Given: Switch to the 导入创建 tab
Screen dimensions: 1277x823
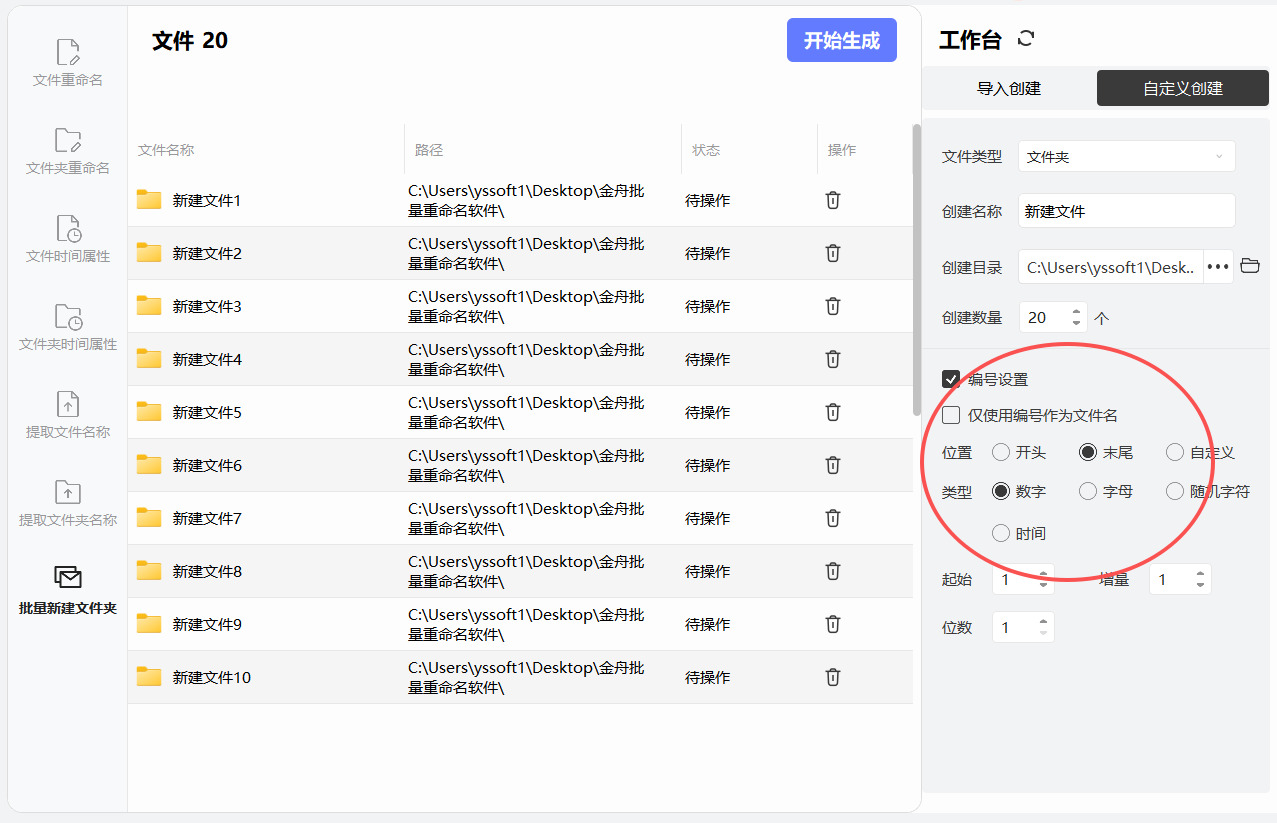Looking at the screenshot, I should tap(1009, 88).
